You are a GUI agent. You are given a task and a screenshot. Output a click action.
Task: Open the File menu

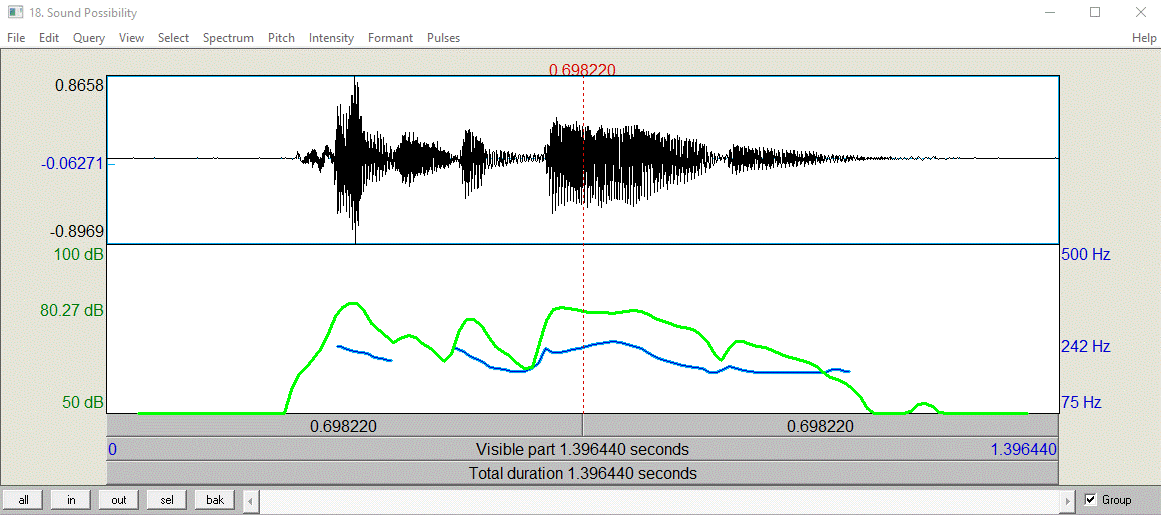point(16,38)
